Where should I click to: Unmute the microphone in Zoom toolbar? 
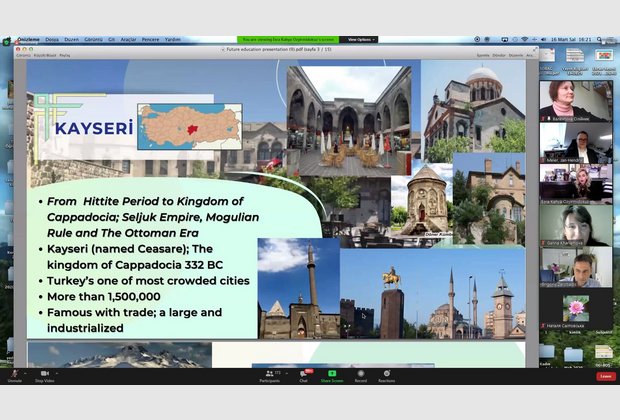[x=15, y=376]
